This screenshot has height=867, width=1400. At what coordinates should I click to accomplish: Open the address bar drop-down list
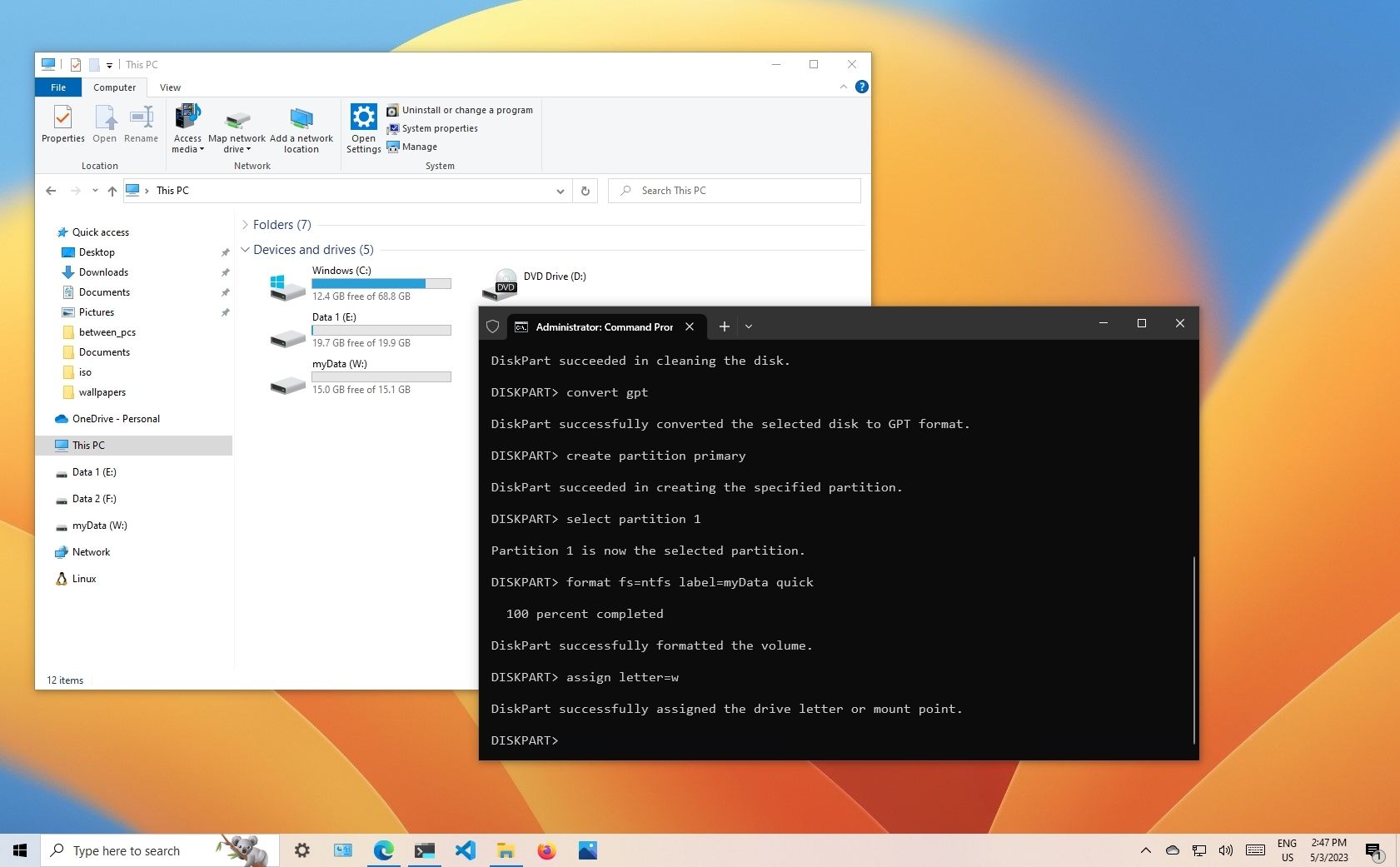pyautogui.click(x=560, y=191)
